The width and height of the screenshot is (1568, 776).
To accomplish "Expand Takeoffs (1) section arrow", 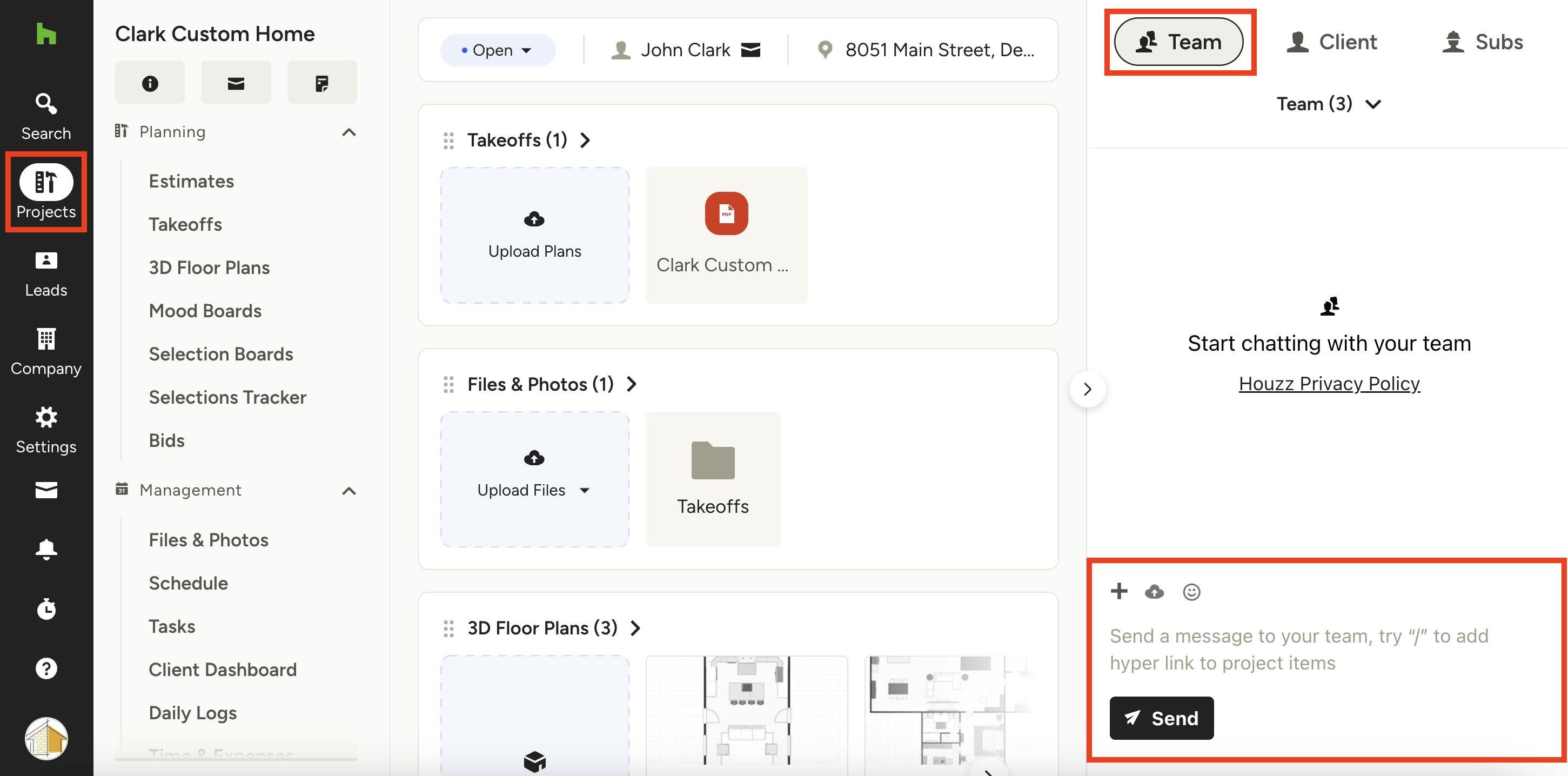I will [x=585, y=141].
